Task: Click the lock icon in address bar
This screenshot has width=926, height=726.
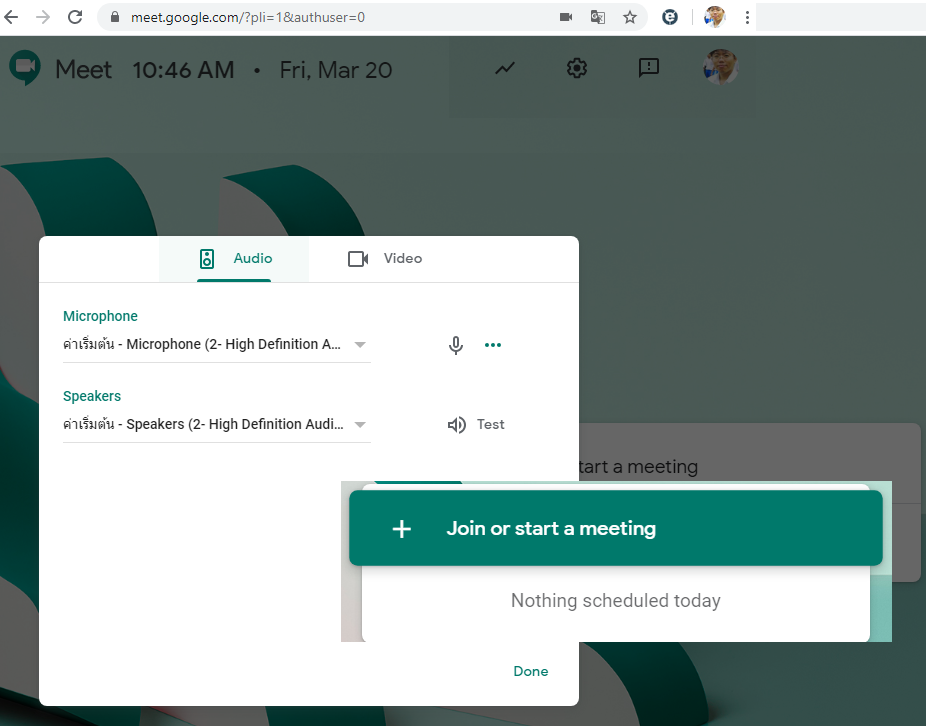Action: click(x=115, y=17)
